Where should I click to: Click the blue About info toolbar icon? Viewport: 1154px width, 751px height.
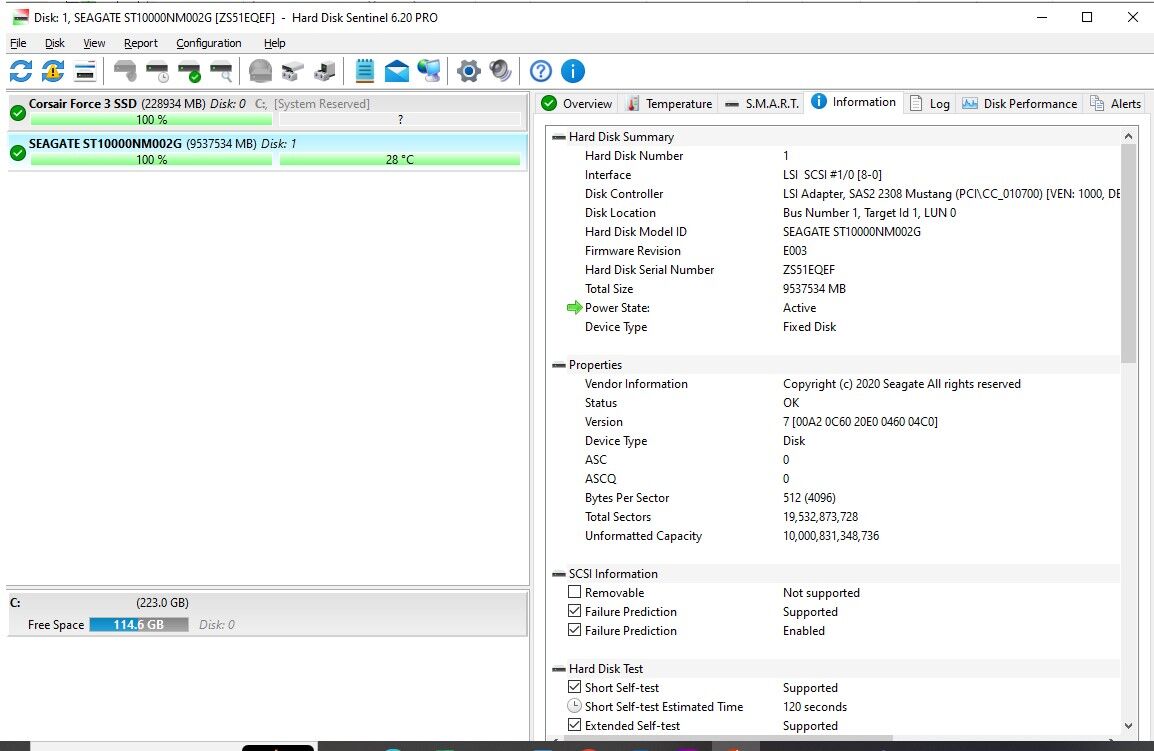tap(573, 71)
